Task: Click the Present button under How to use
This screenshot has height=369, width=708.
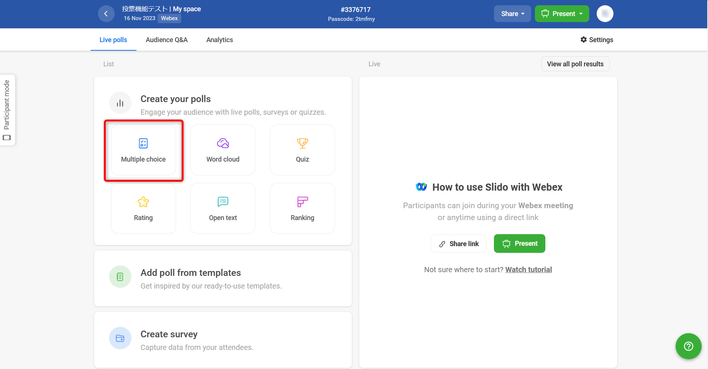Action: coord(519,243)
